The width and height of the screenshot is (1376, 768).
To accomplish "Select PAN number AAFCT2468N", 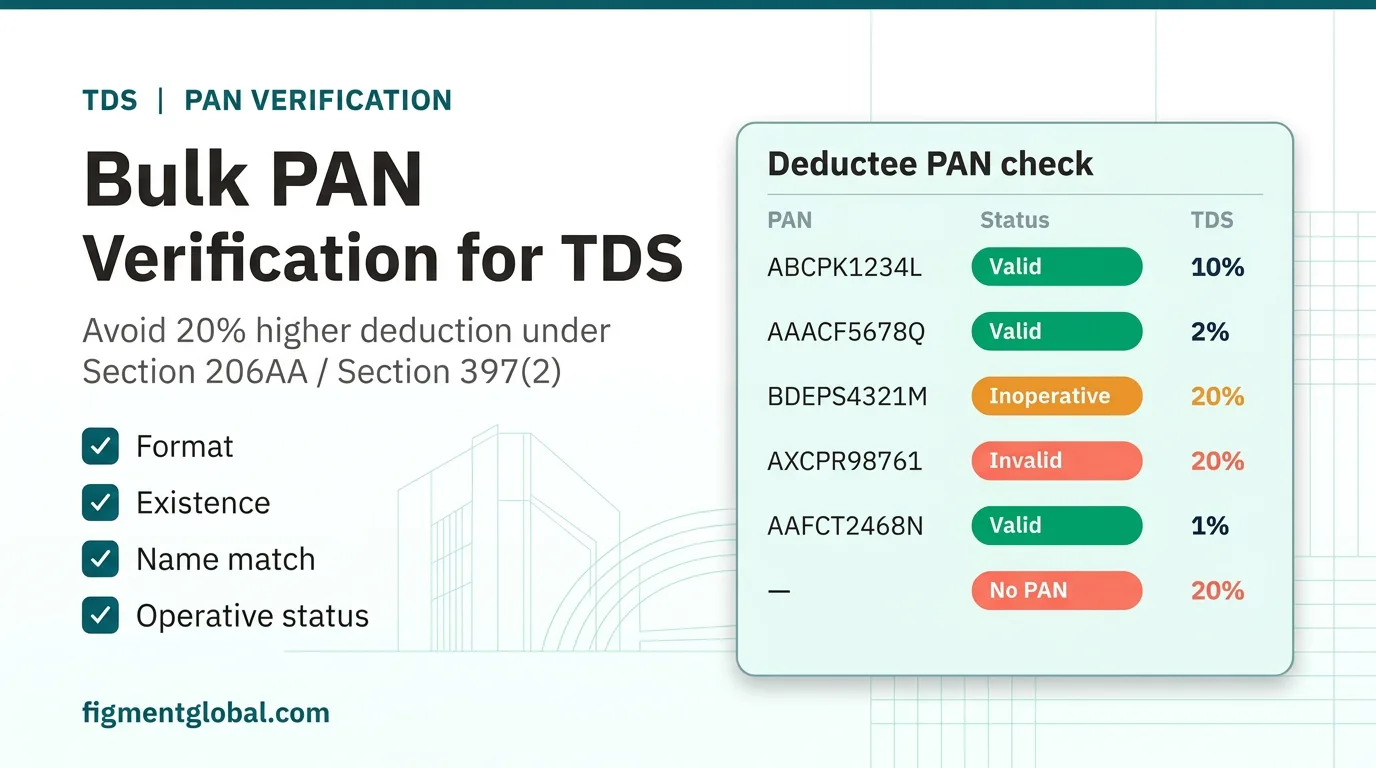I will click(846, 526).
